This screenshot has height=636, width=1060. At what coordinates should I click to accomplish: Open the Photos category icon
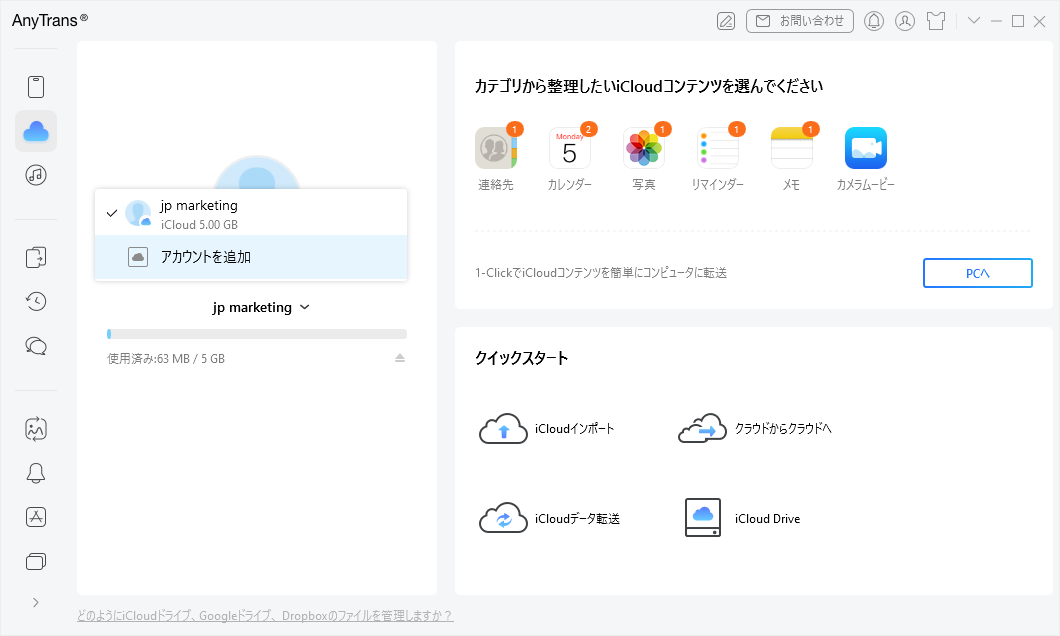tap(644, 149)
